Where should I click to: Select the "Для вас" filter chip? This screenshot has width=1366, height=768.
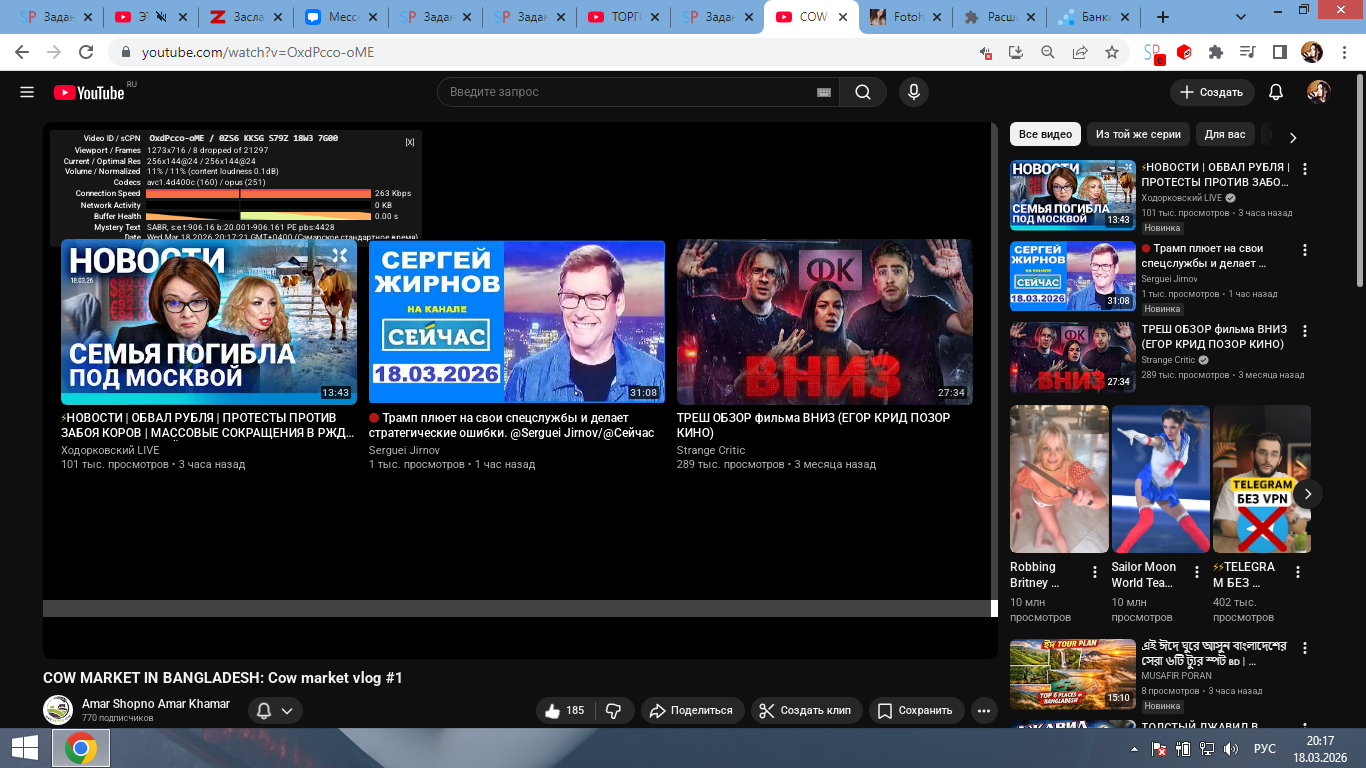(1224, 134)
